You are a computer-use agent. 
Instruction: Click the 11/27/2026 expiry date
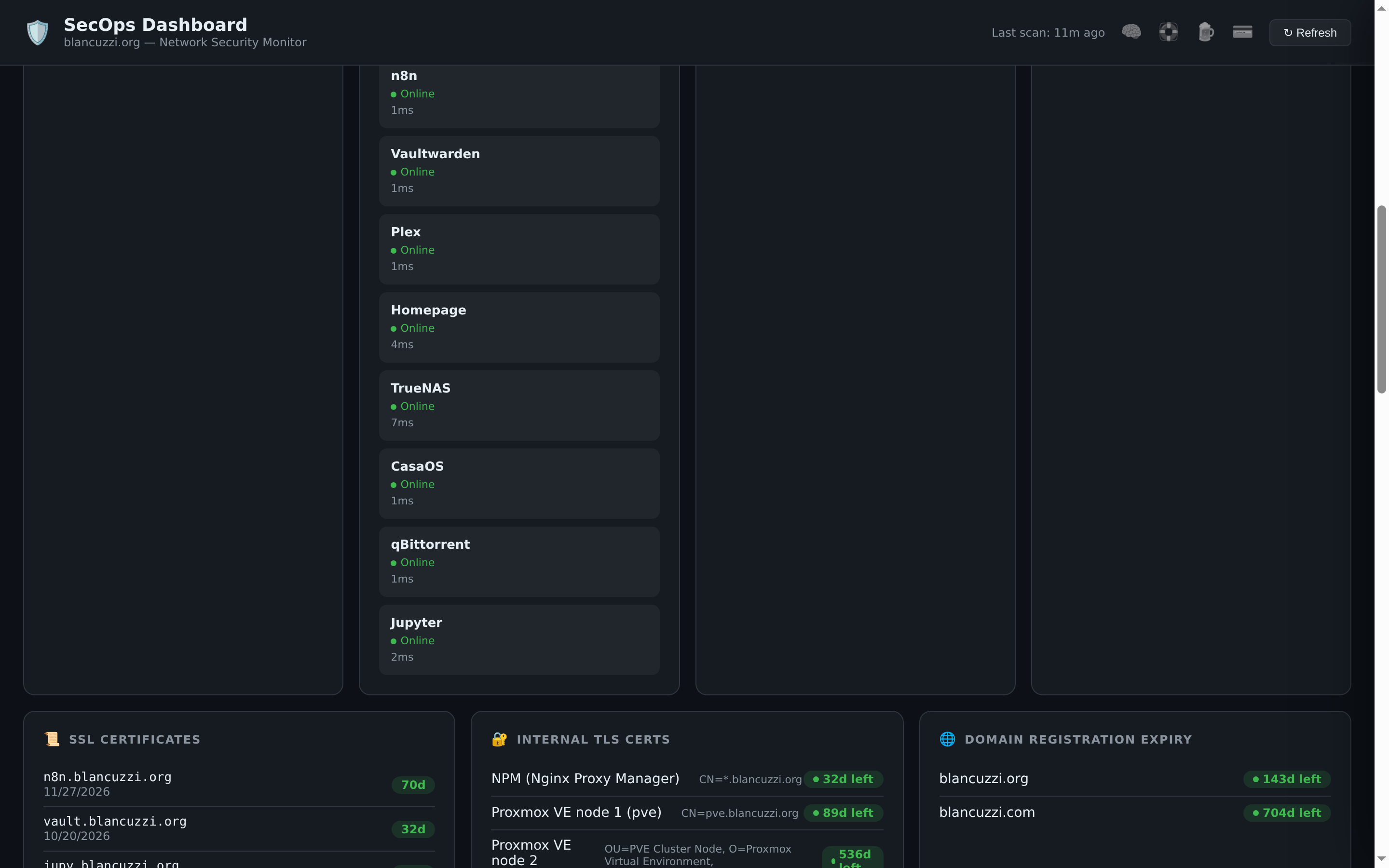tap(77, 792)
